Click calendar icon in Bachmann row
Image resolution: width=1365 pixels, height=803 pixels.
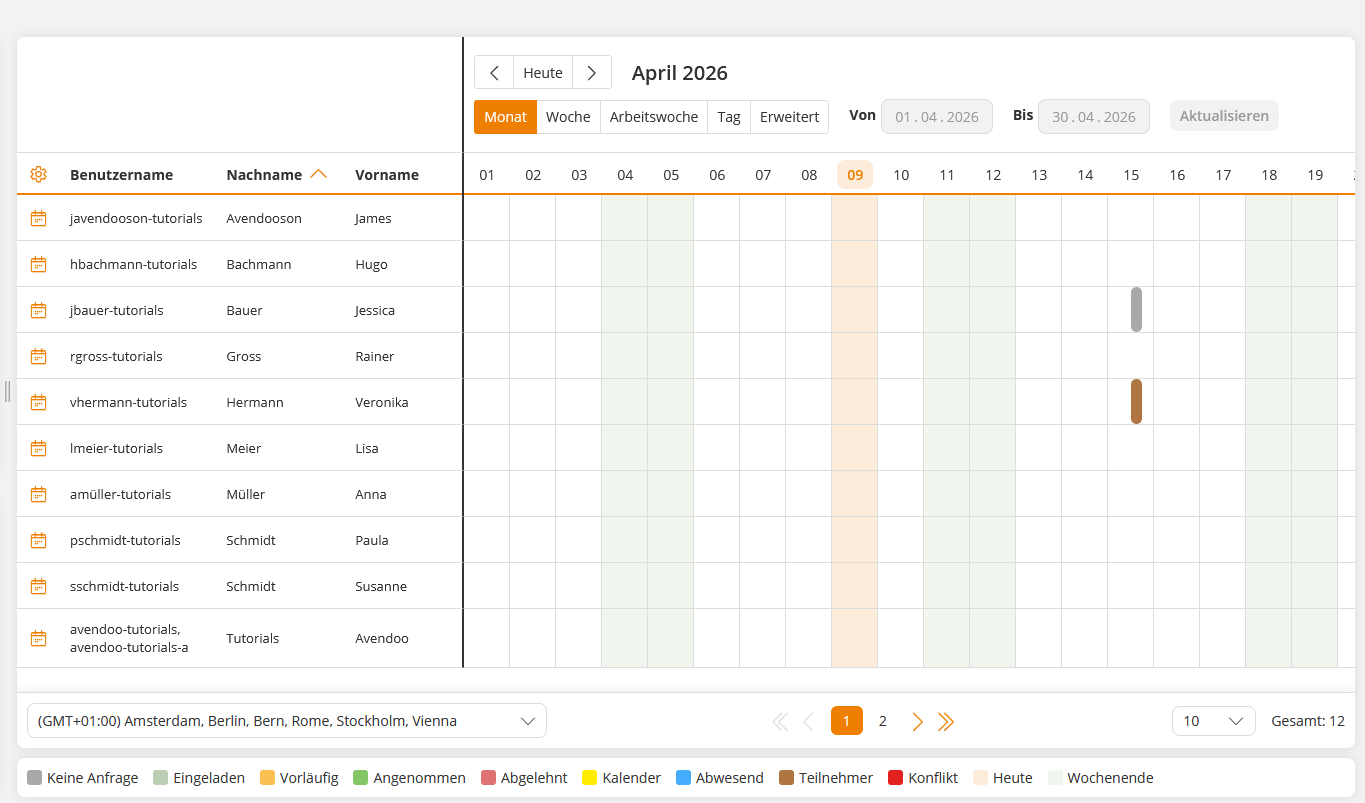[x=38, y=264]
